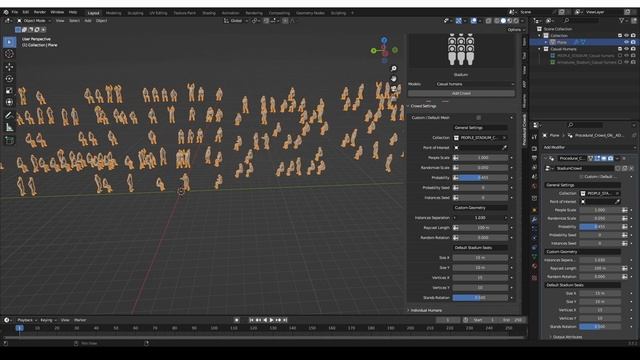Switch to the Geometry Nodes workspace tab

(310, 13)
